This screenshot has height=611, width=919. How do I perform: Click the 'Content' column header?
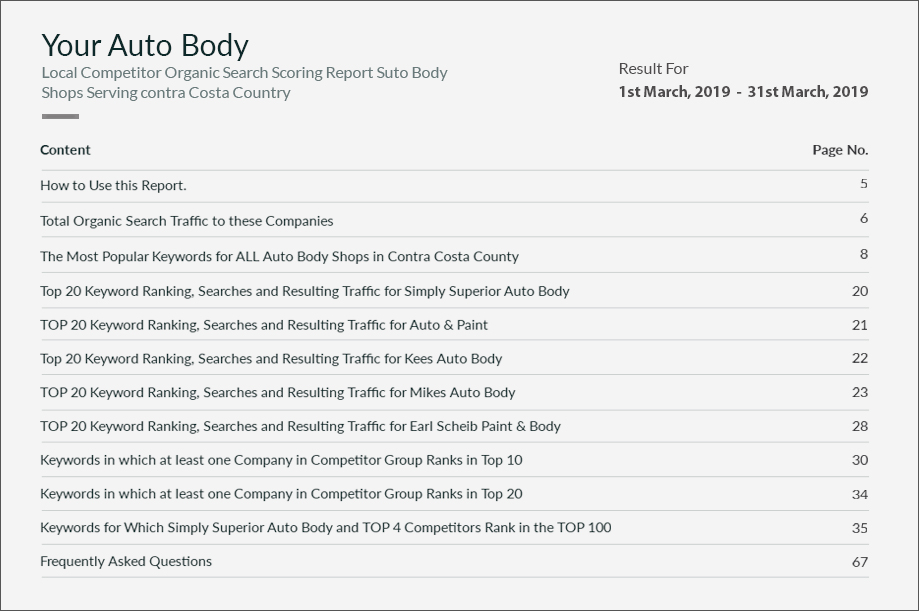point(65,150)
